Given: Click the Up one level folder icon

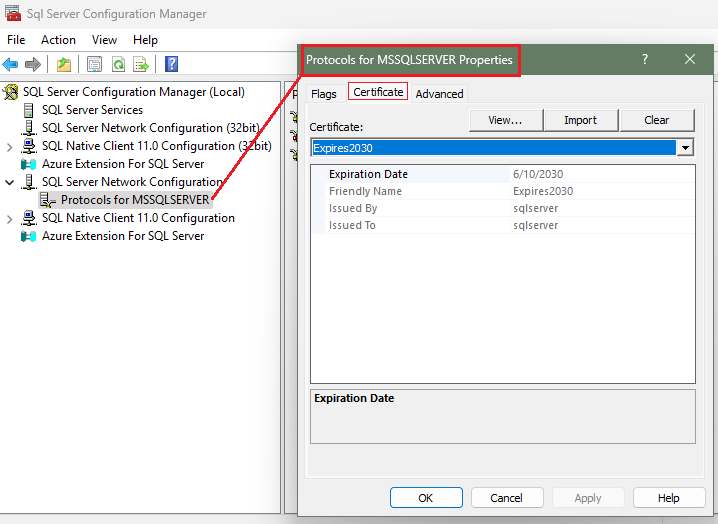Looking at the screenshot, I should pyautogui.click(x=64, y=64).
